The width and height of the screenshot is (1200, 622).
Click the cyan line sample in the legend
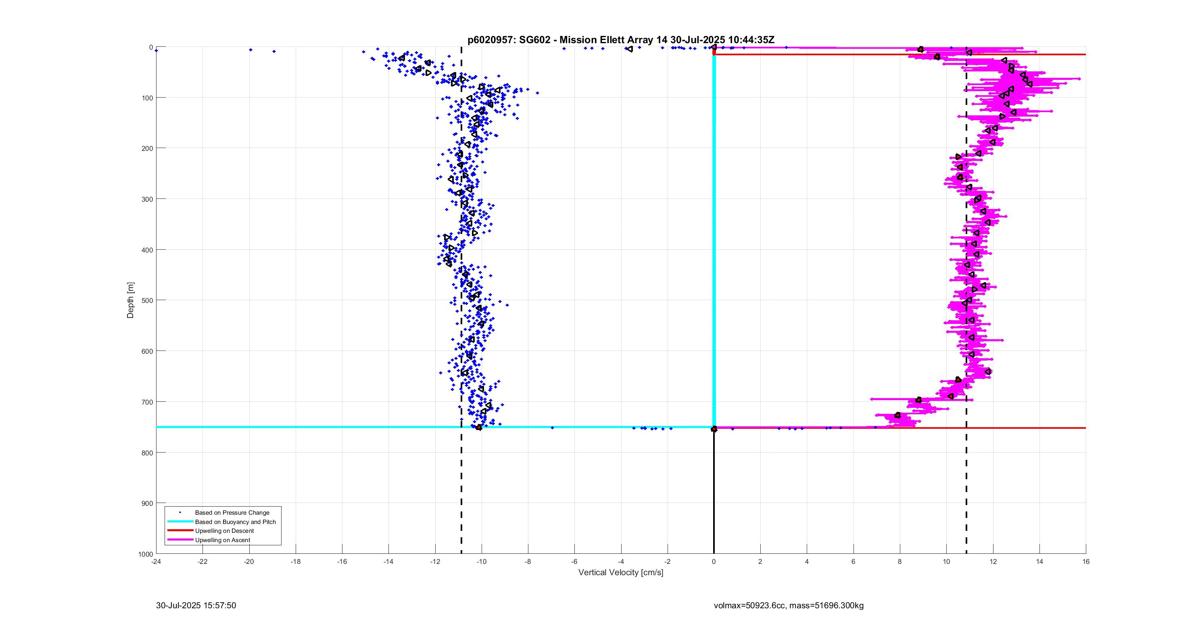pyautogui.click(x=179, y=522)
